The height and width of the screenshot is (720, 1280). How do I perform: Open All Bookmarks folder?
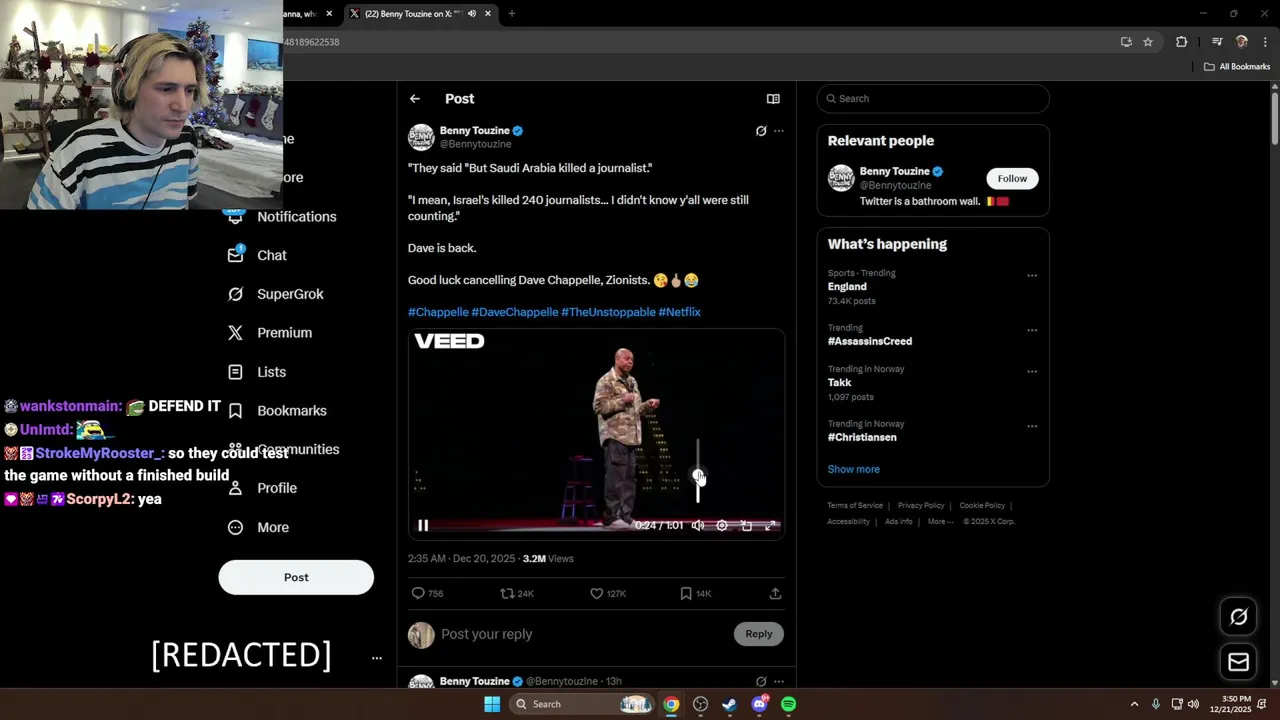(1237, 67)
